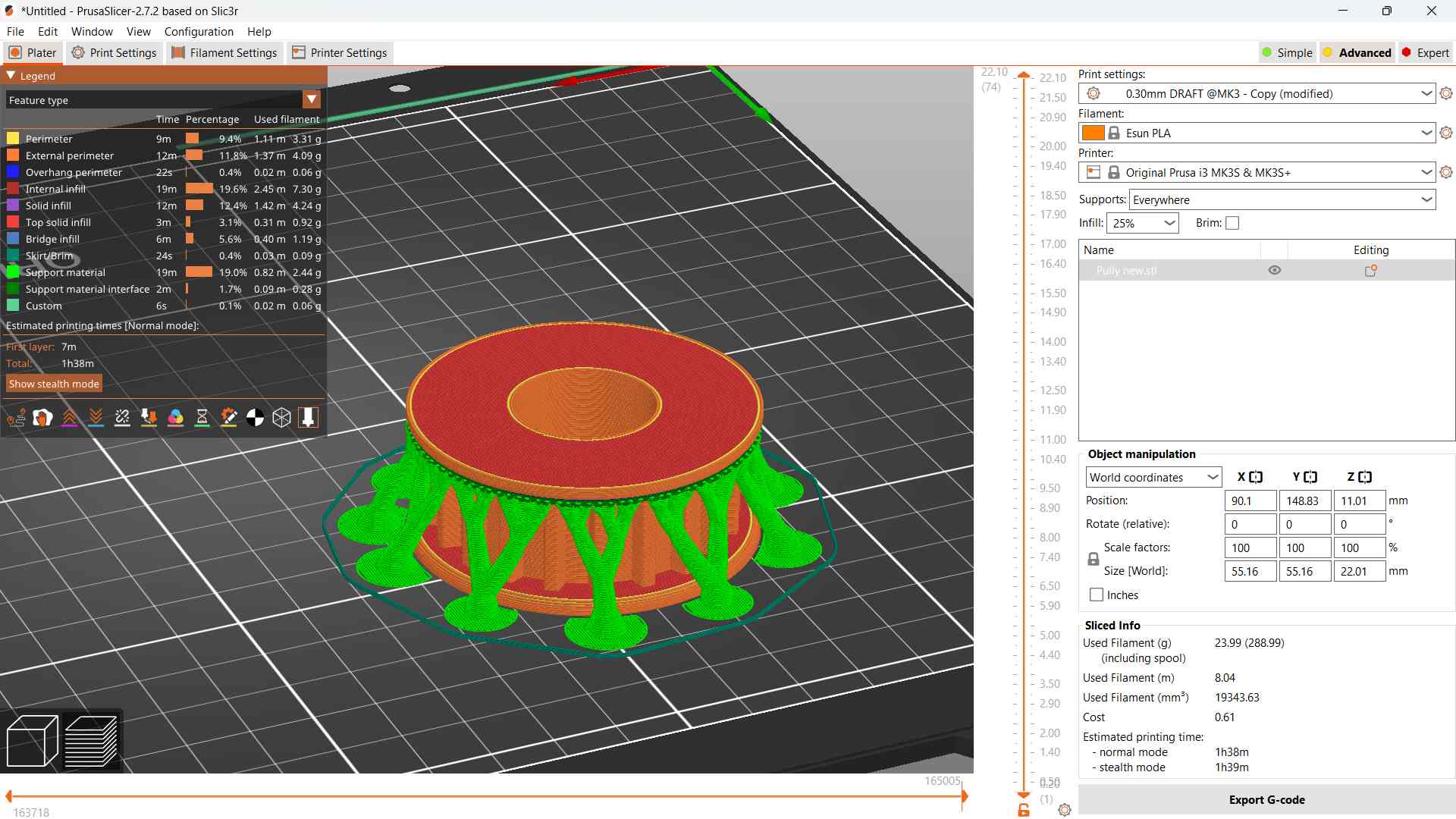Click the orange Esun PLA color swatch
1456x819 pixels.
[x=1093, y=133]
